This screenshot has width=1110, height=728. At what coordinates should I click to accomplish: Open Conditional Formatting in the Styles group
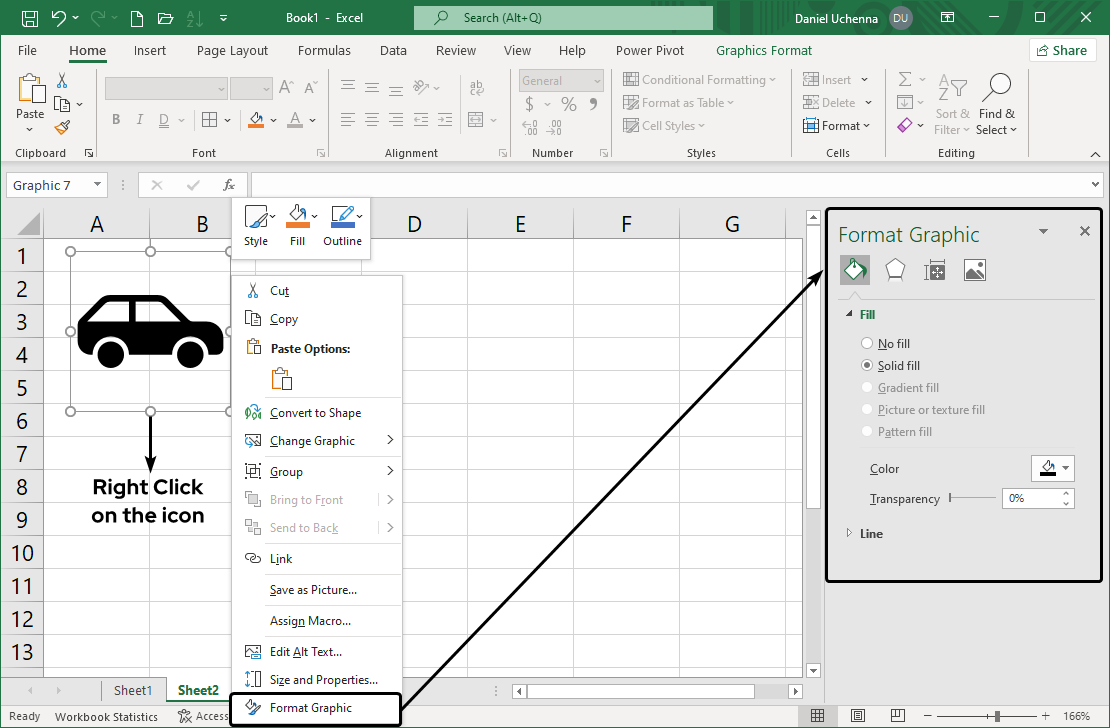(x=701, y=78)
